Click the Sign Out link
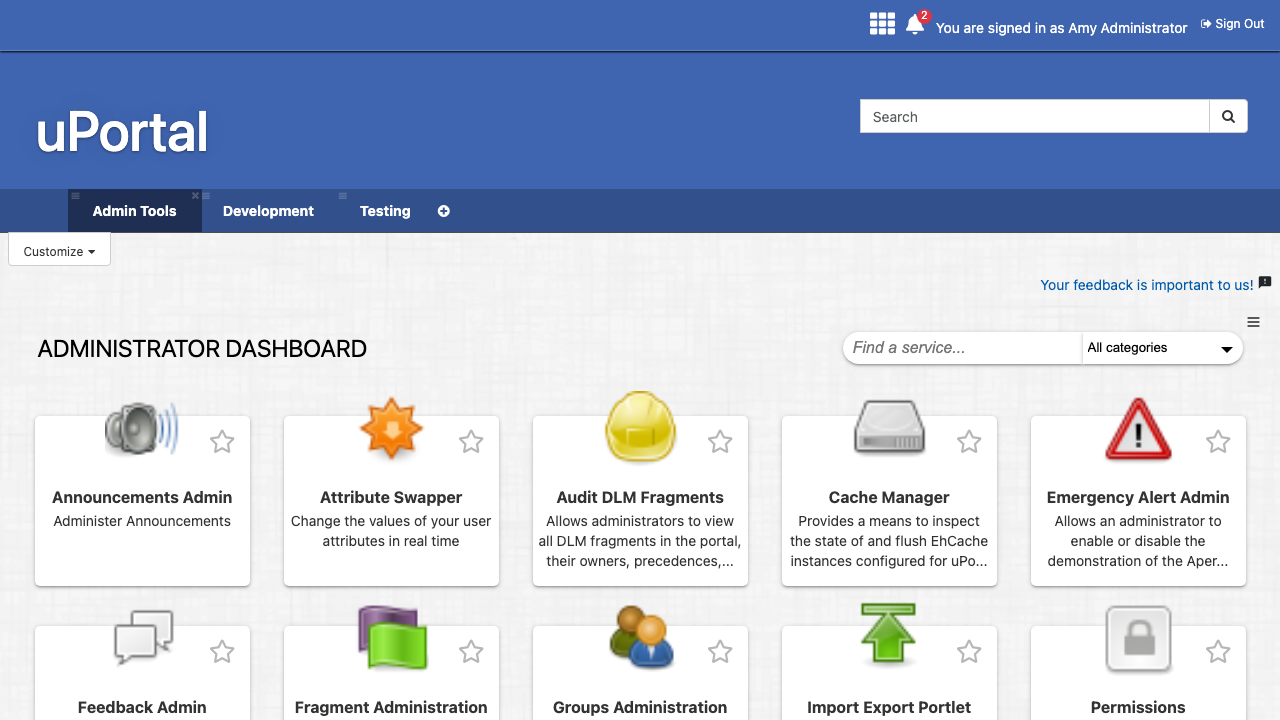This screenshot has height=720, width=1280. pyautogui.click(x=1233, y=24)
